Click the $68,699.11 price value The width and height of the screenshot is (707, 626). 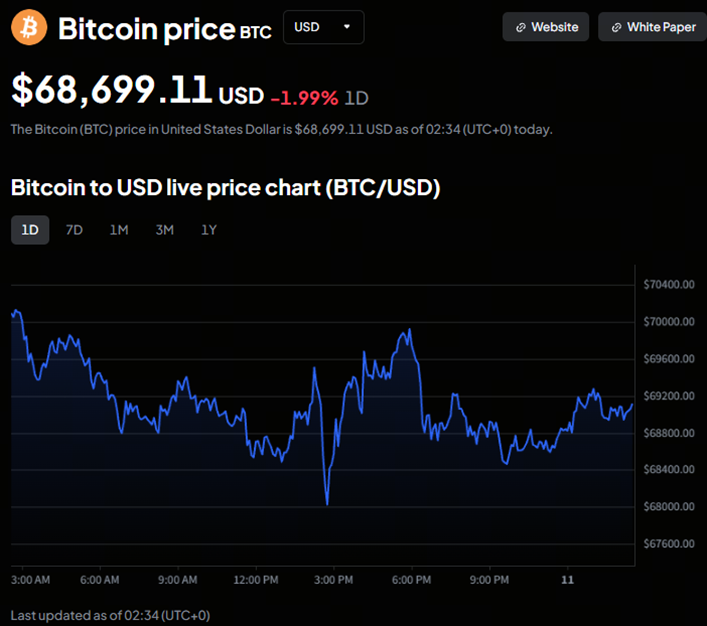coord(111,90)
